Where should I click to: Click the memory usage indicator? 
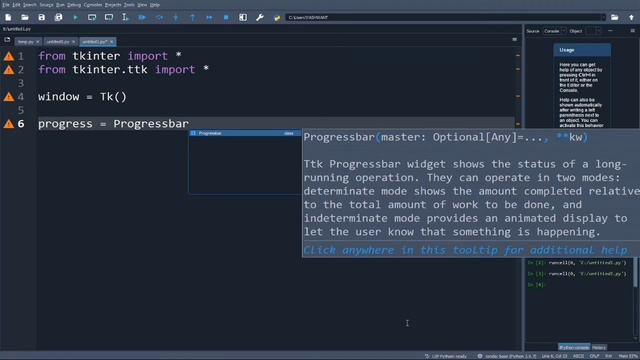pyautogui.click(x=628, y=356)
